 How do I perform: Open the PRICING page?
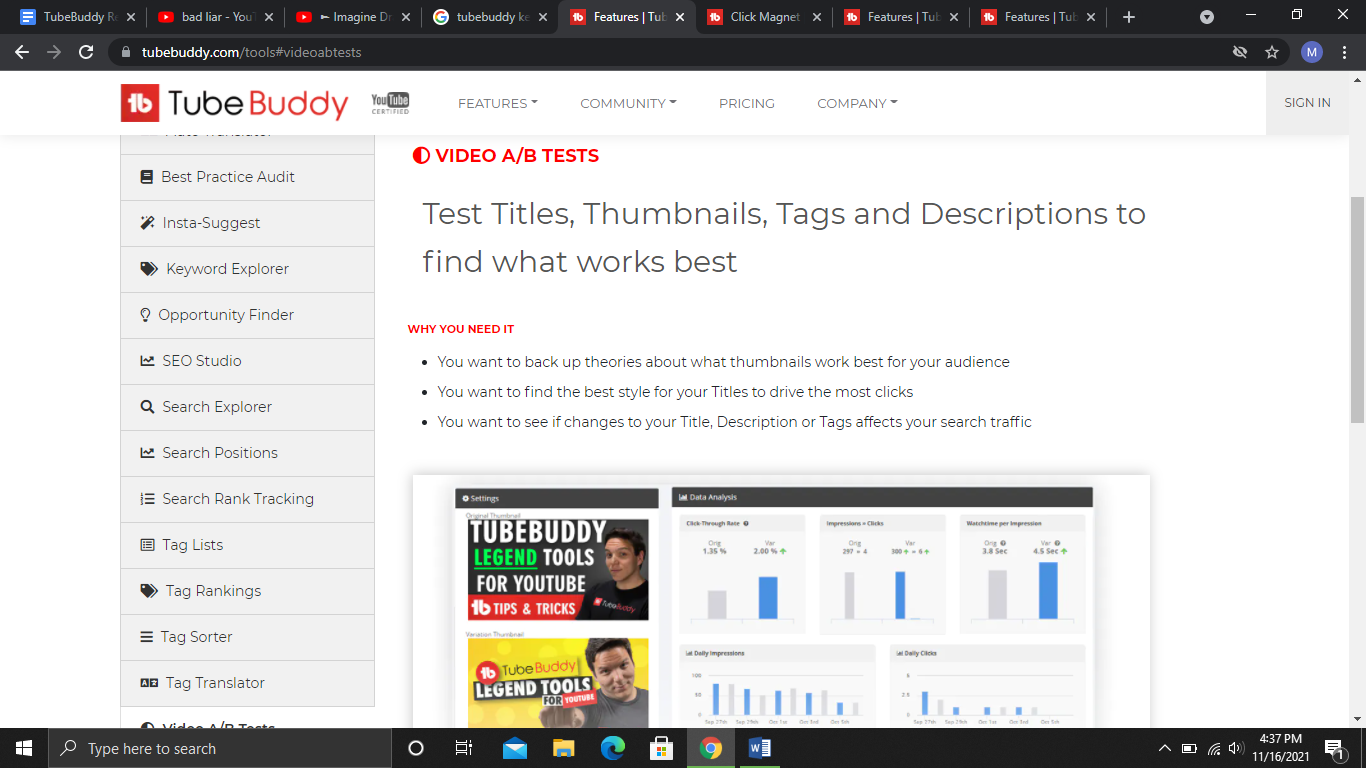coord(747,103)
